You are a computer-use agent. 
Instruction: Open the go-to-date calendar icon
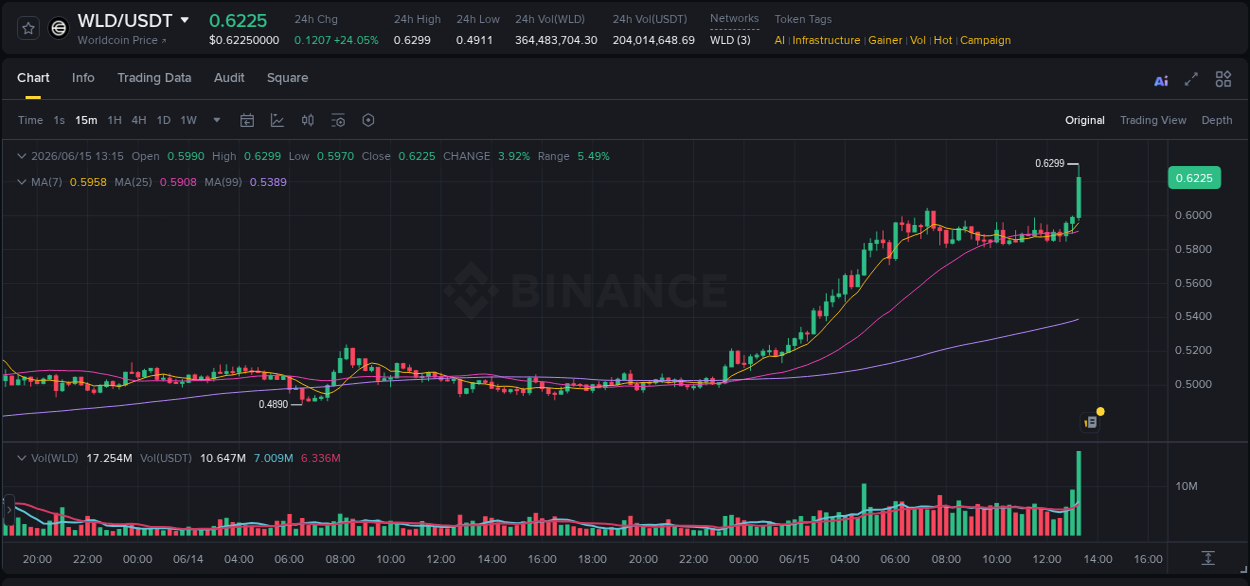point(247,120)
